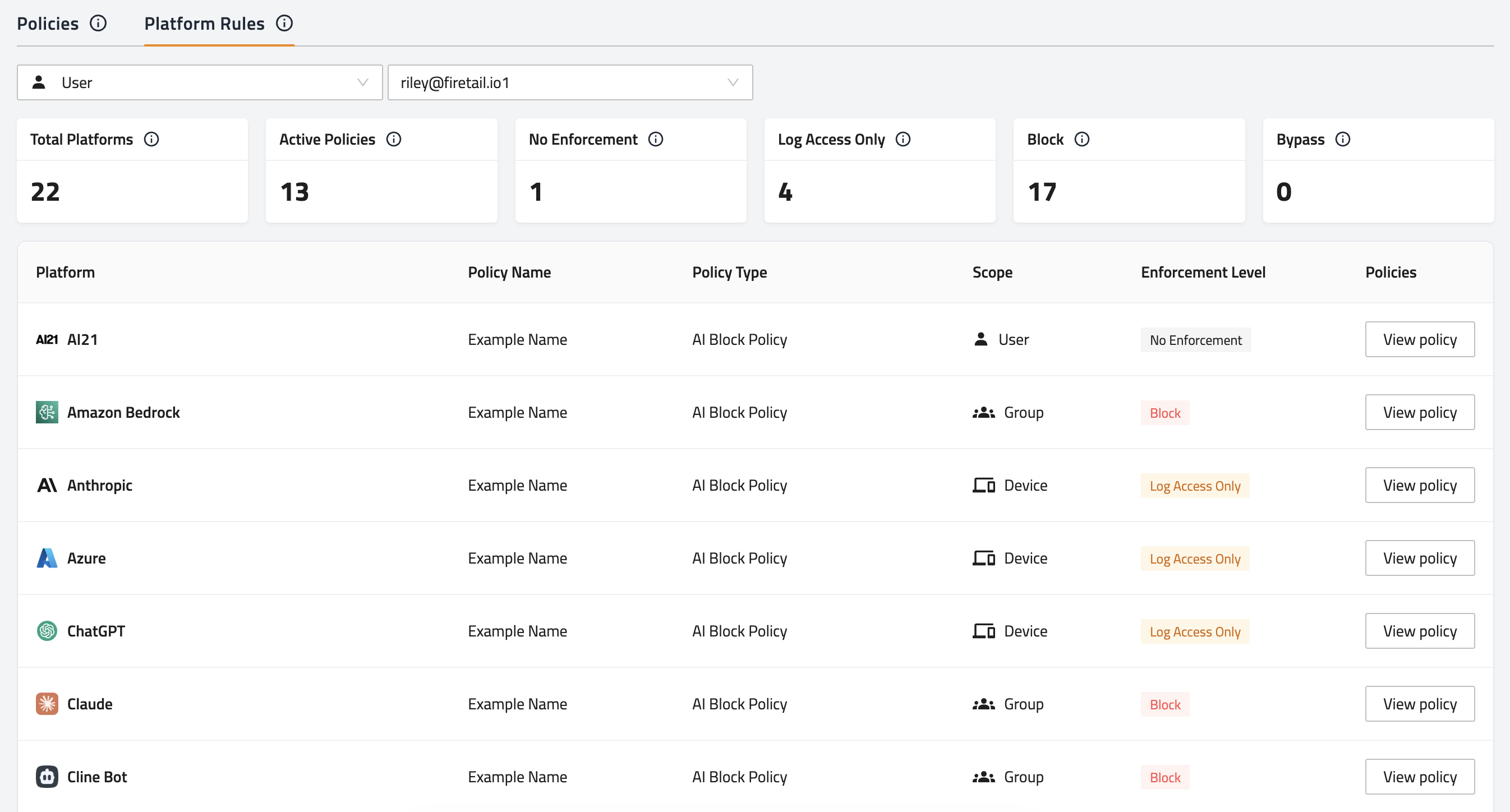
Task: Select the Platform Rules tab
Action: tap(205, 24)
